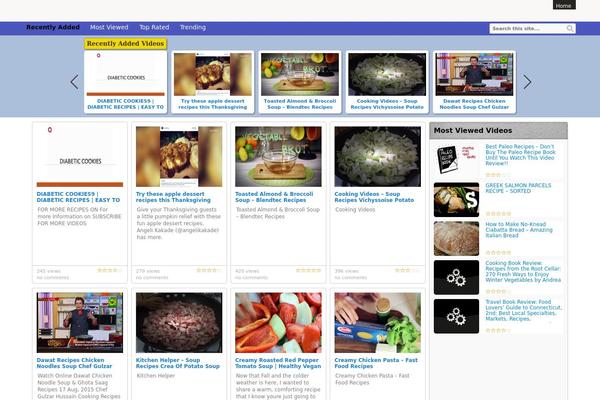Open Diabetic Cookies carousel thumbnail

click(x=126, y=74)
